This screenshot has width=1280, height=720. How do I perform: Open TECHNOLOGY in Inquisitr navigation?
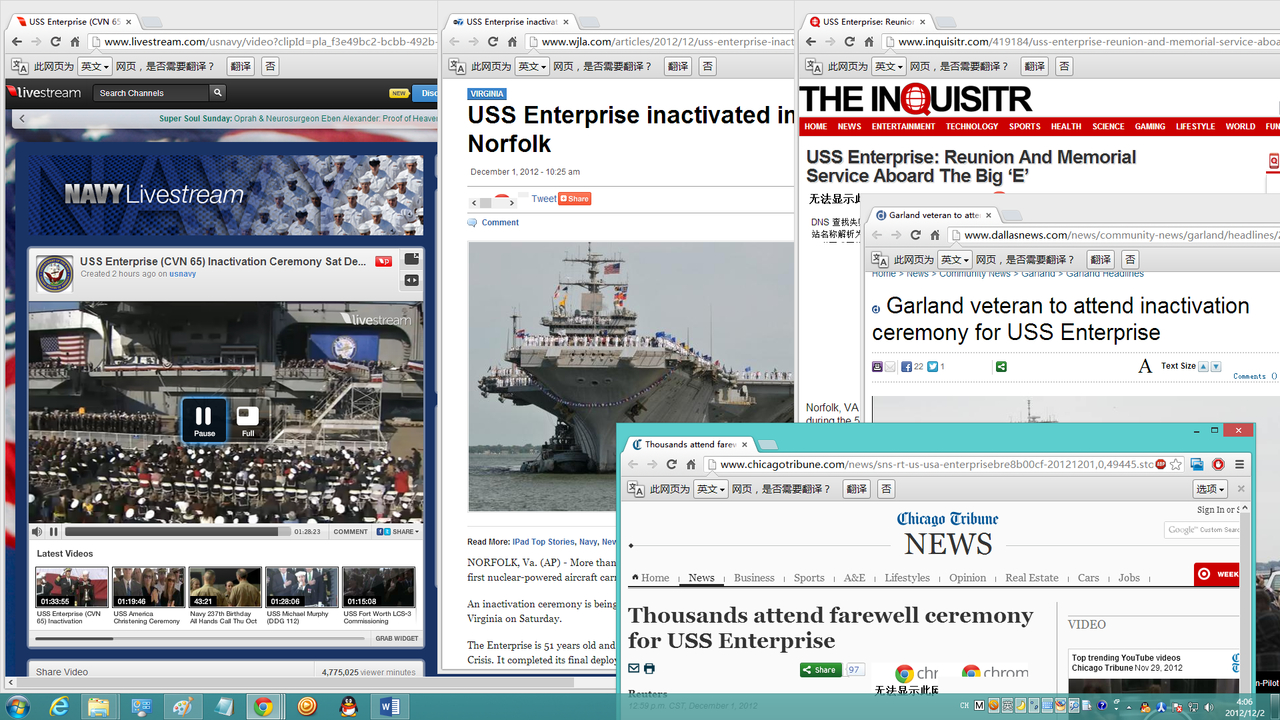972,127
